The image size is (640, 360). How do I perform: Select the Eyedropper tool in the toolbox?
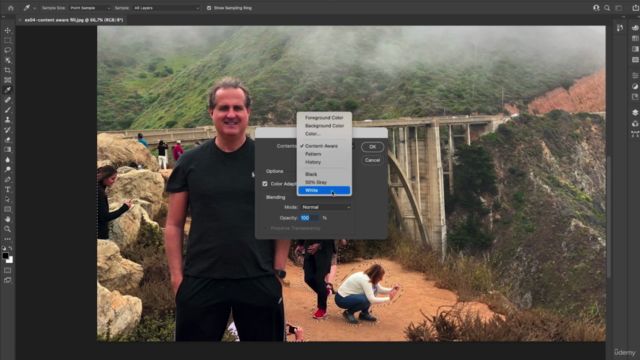[x=7, y=90]
